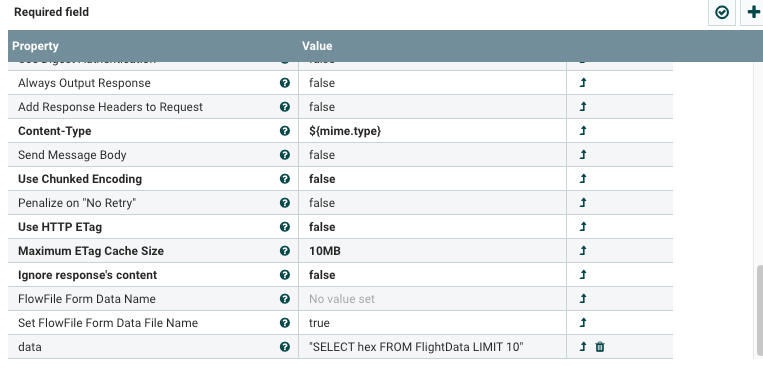Viewport: 763px width, 374px height.
Task: Open help for Penalize on "No Retry"
Action: click(285, 203)
